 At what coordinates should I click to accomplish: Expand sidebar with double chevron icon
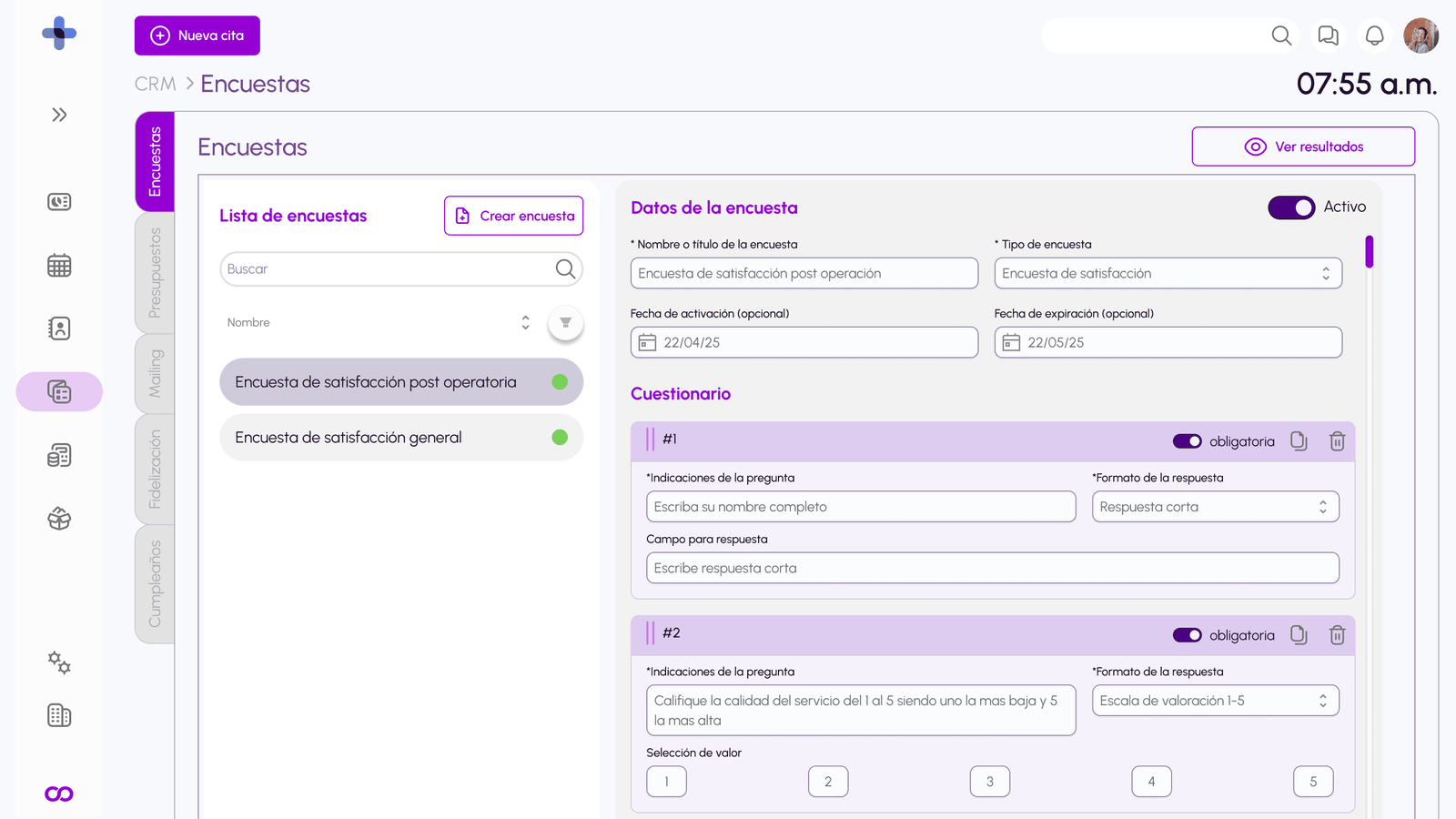tap(59, 115)
